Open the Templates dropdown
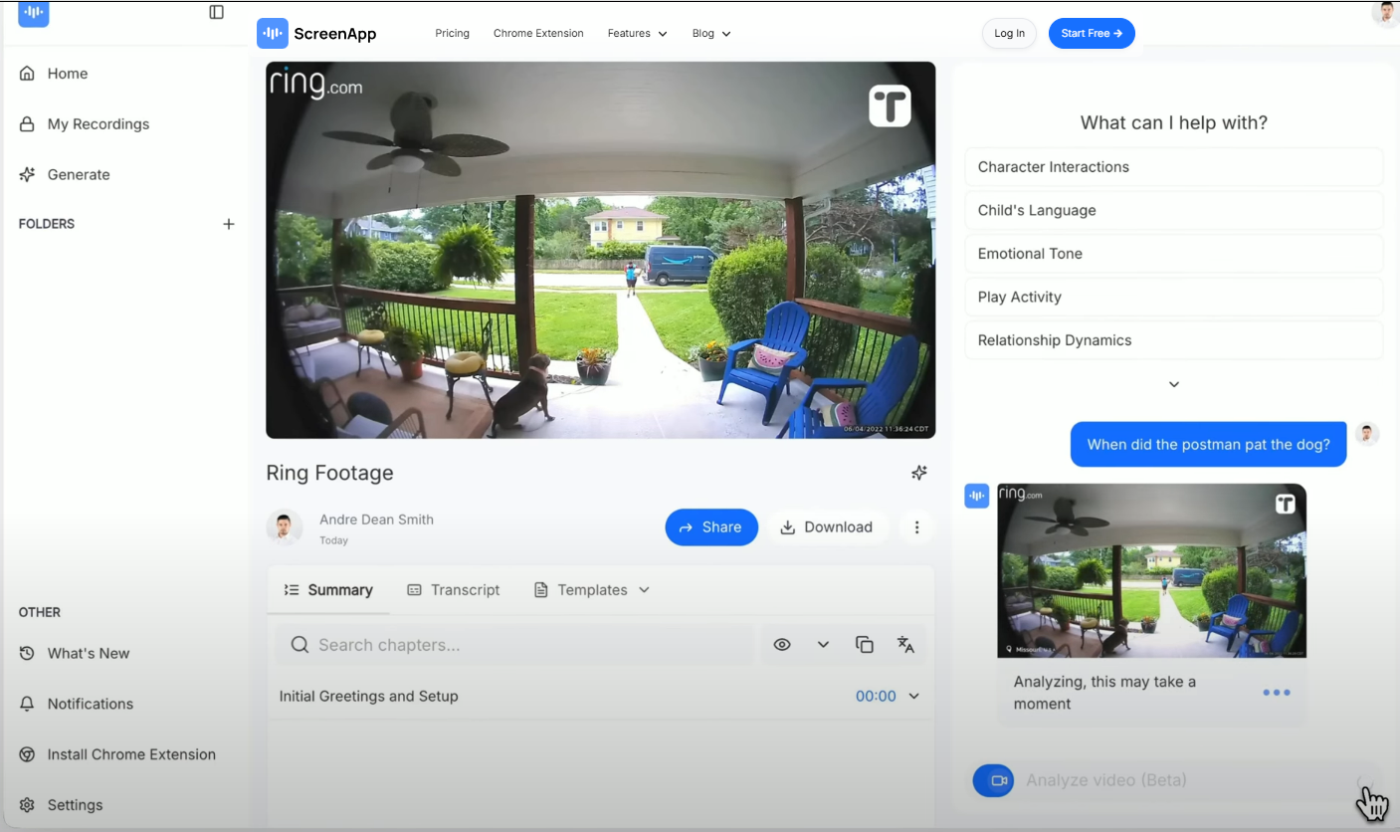The width and height of the screenshot is (1400, 832). click(592, 590)
